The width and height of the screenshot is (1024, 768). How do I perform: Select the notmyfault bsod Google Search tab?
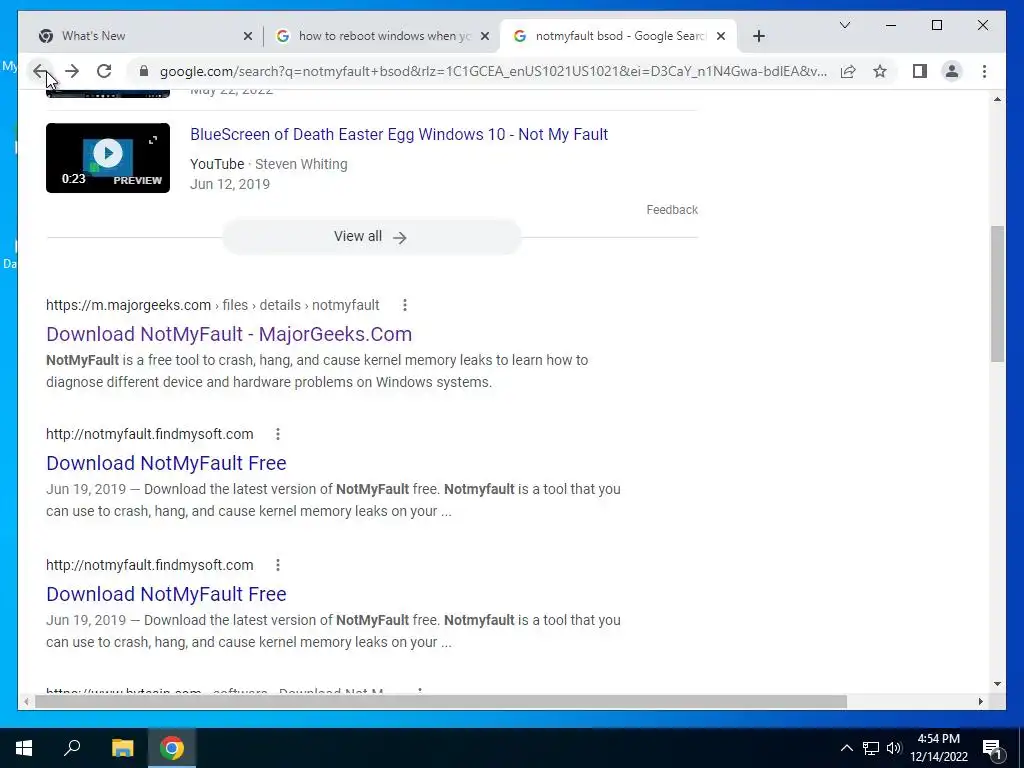tap(618, 36)
